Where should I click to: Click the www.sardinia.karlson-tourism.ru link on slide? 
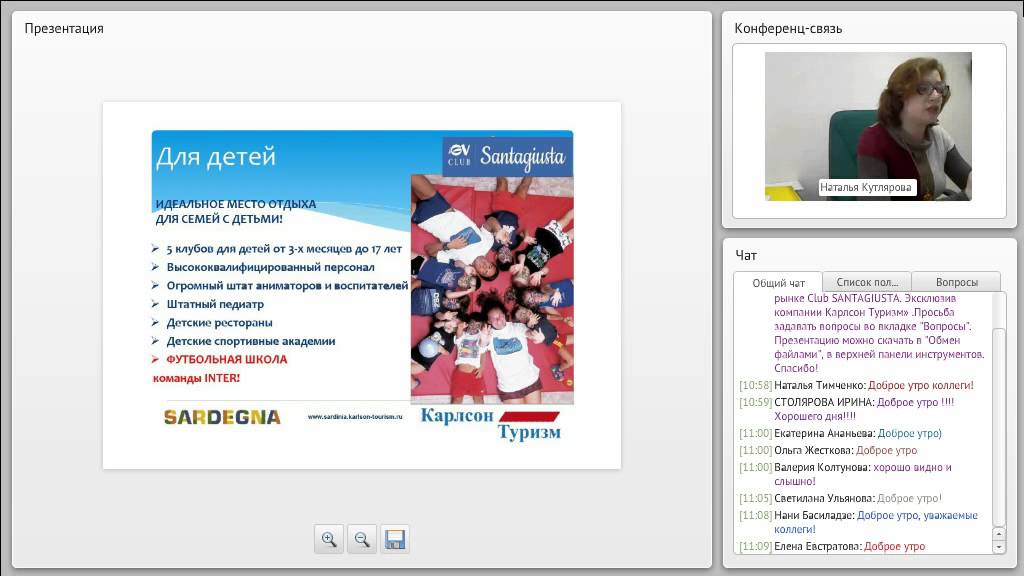click(x=355, y=417)
